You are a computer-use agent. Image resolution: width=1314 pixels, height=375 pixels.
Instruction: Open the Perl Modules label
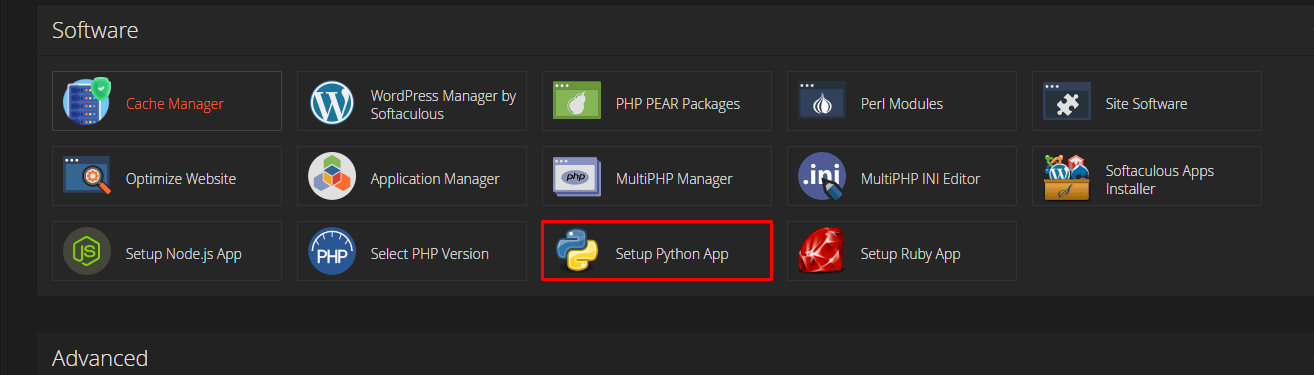(902, 103)
